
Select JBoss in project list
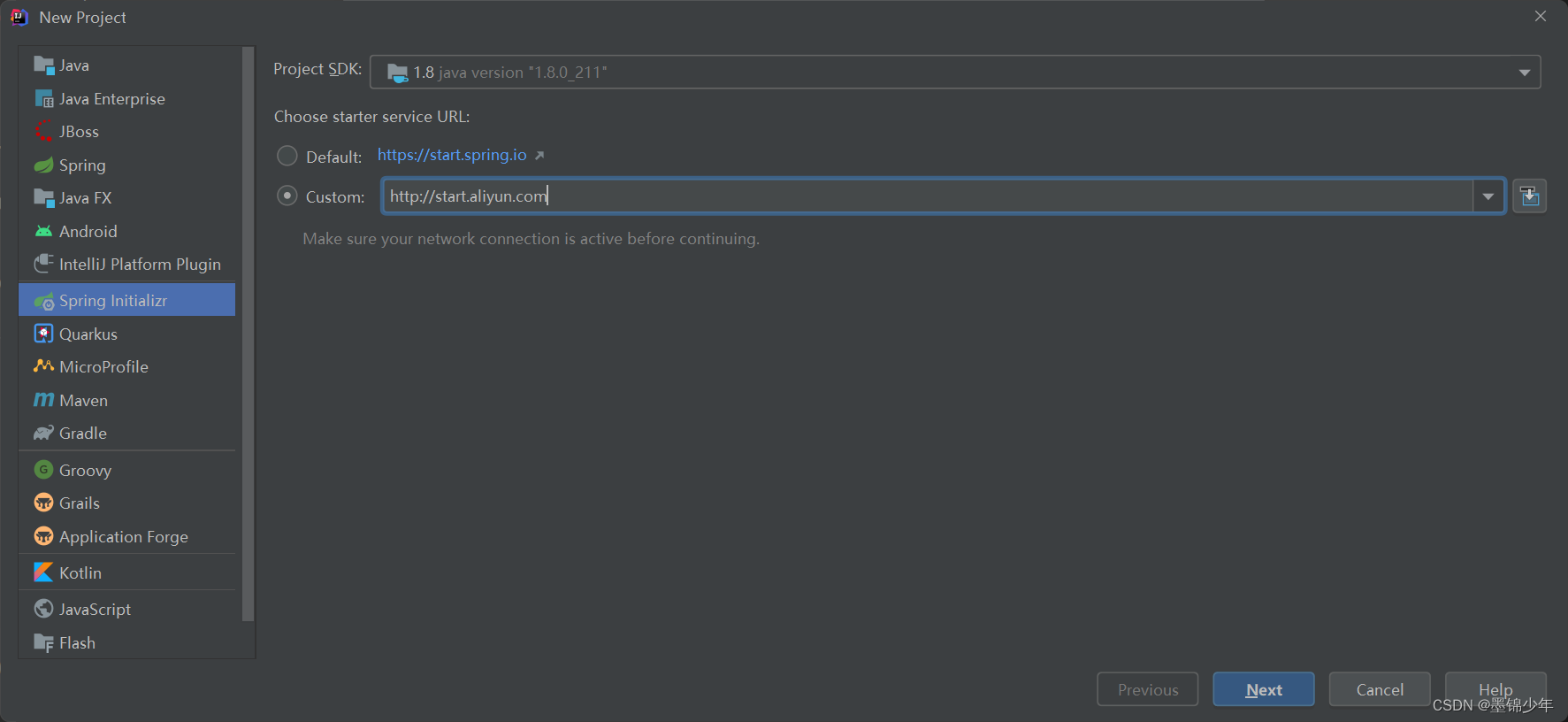(126, 131)
